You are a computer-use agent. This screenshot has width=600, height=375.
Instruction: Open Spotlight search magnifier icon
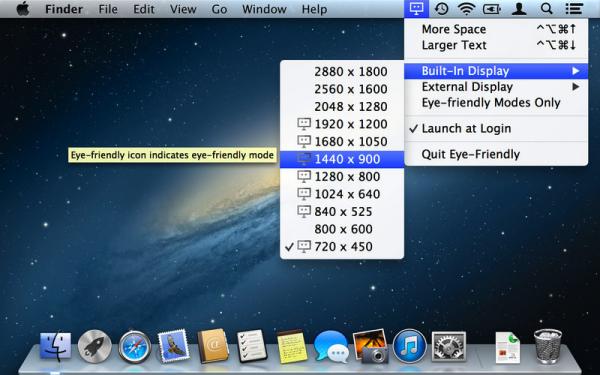pyautogui.click(x=546, y=8)
